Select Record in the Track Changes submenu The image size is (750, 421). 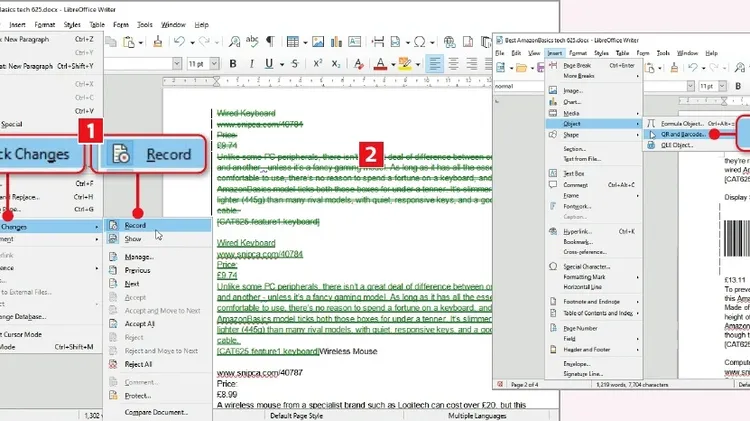tap(157, 225)
